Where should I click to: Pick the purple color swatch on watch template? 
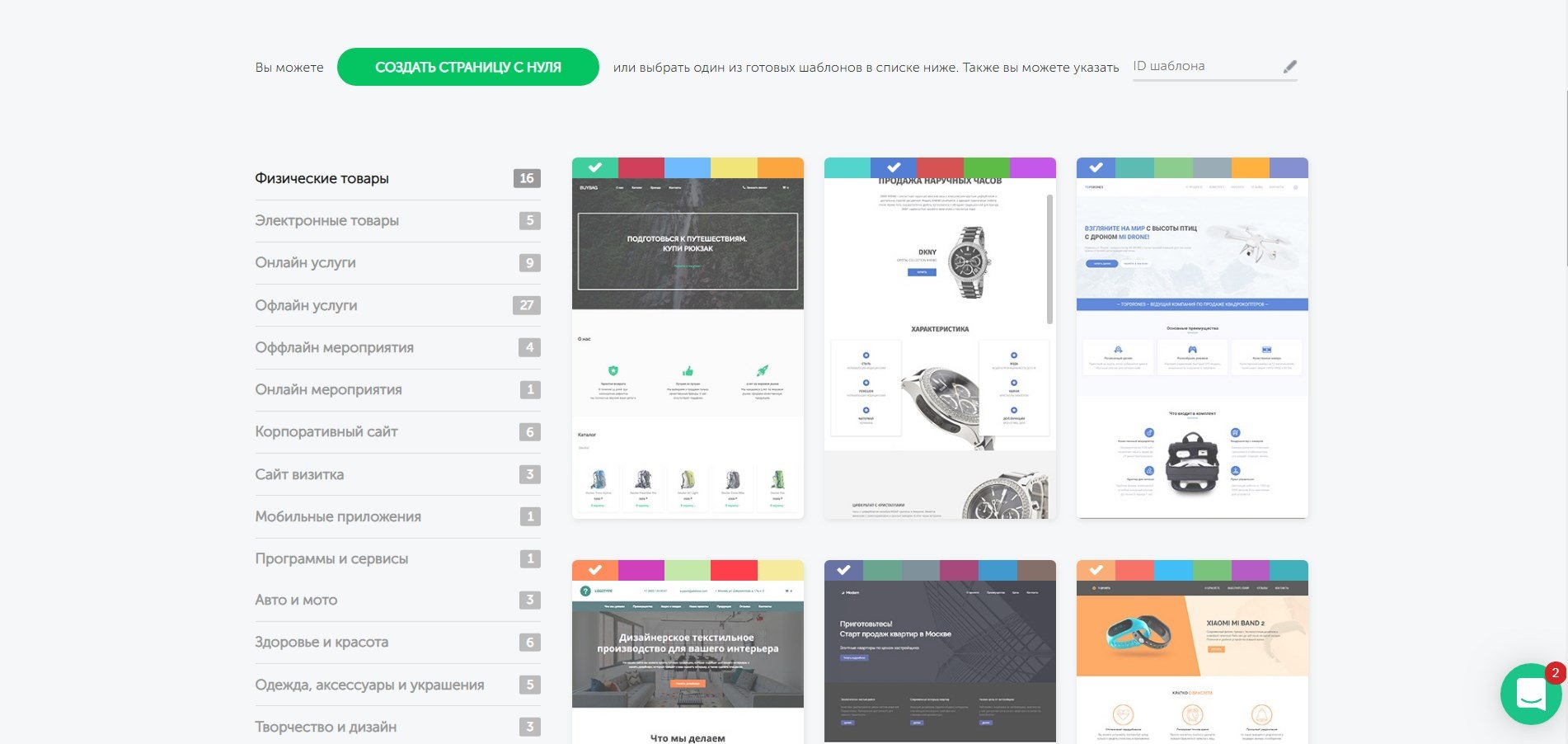tap(1033, 167)
